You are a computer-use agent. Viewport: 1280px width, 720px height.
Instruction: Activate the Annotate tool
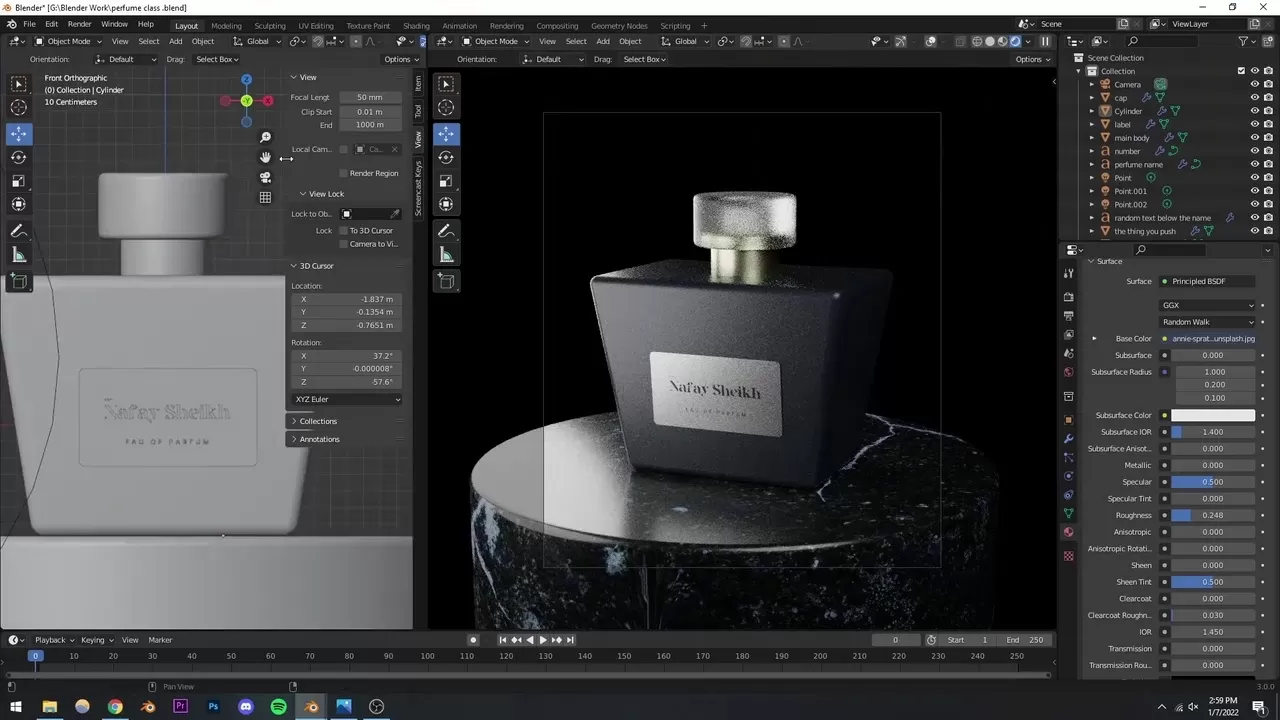pyautogui.click(x=19, y=231)
